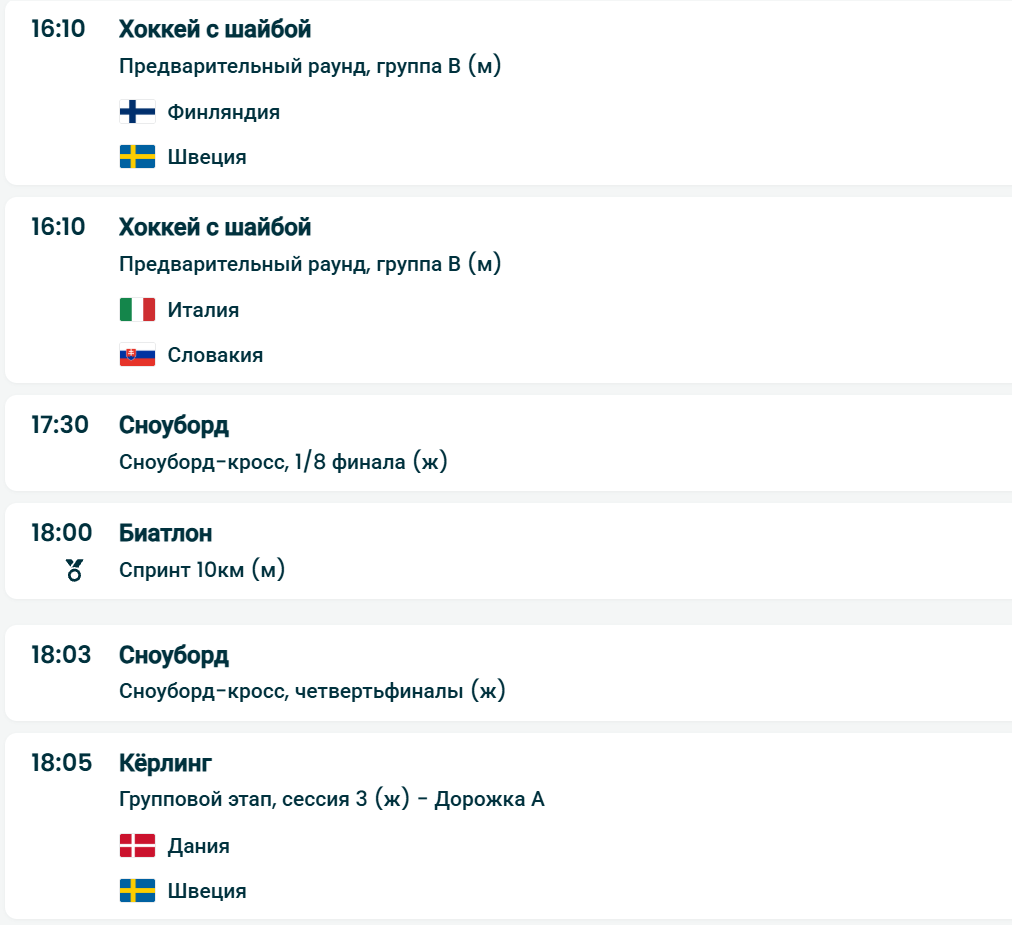Select the Дания team name
The width and height of the screenshot is (1012, 925).
tap(199, 846)
